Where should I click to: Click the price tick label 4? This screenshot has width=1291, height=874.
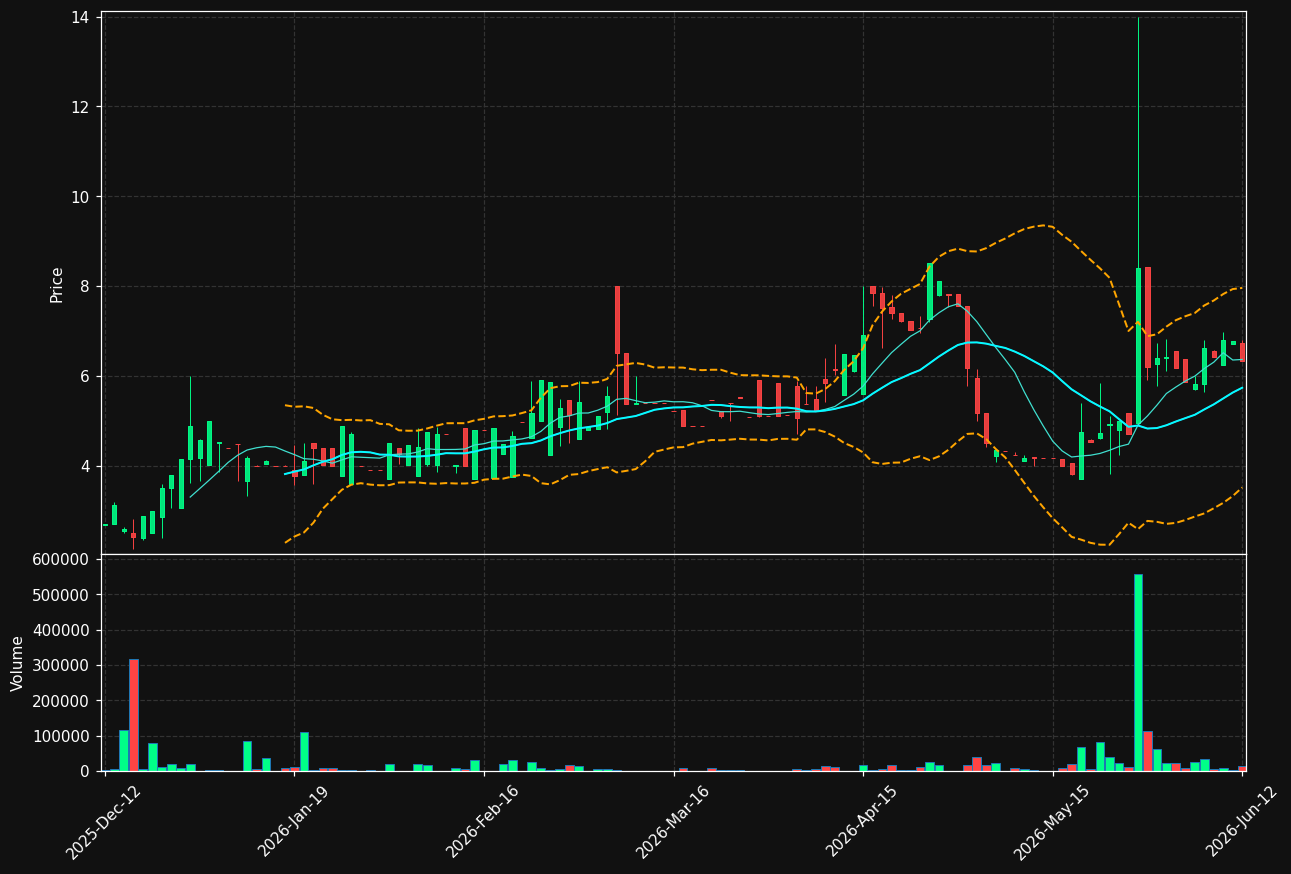(85, 467)
